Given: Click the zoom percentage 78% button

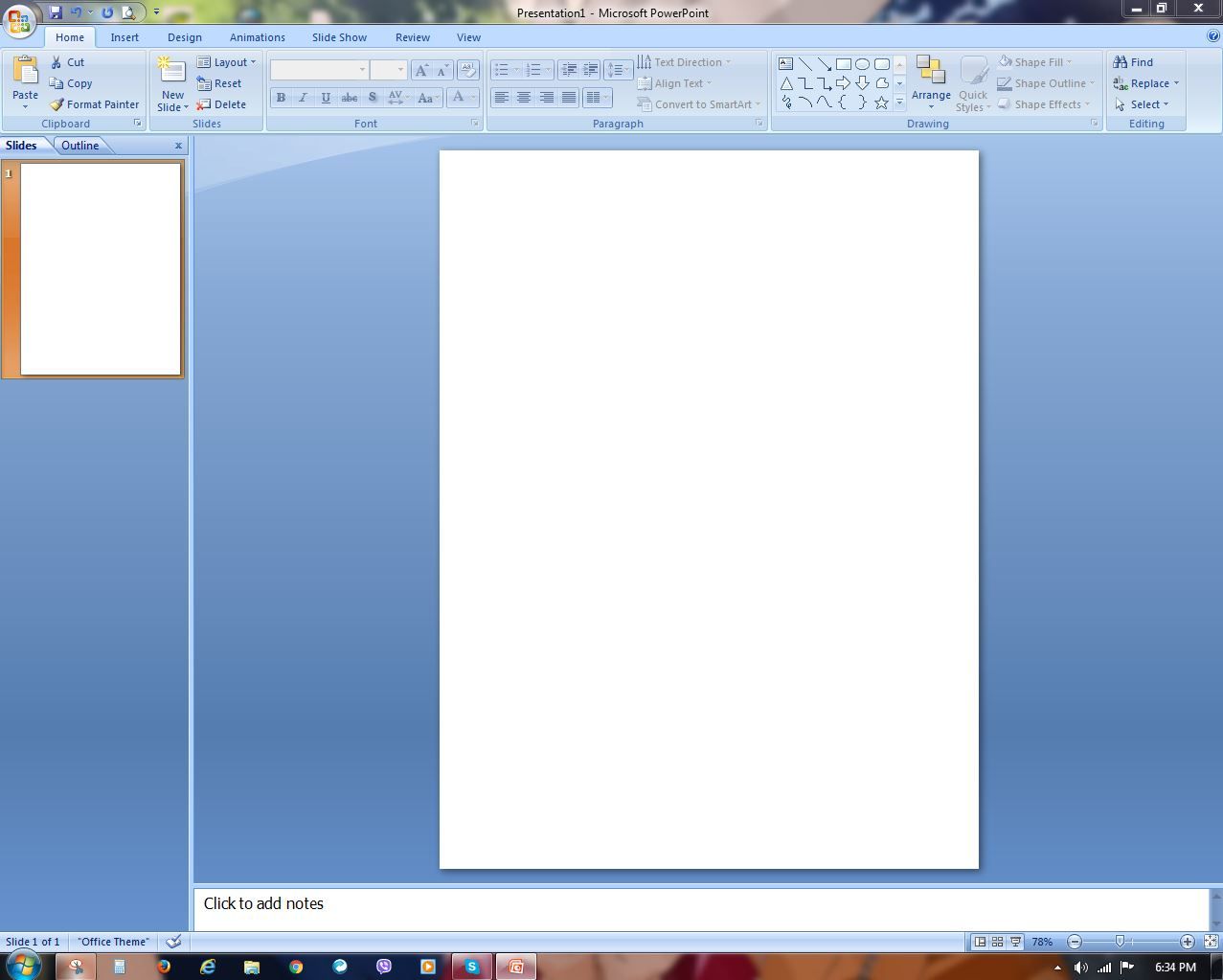Looking at the screenshot, I should click(1042, 942).
